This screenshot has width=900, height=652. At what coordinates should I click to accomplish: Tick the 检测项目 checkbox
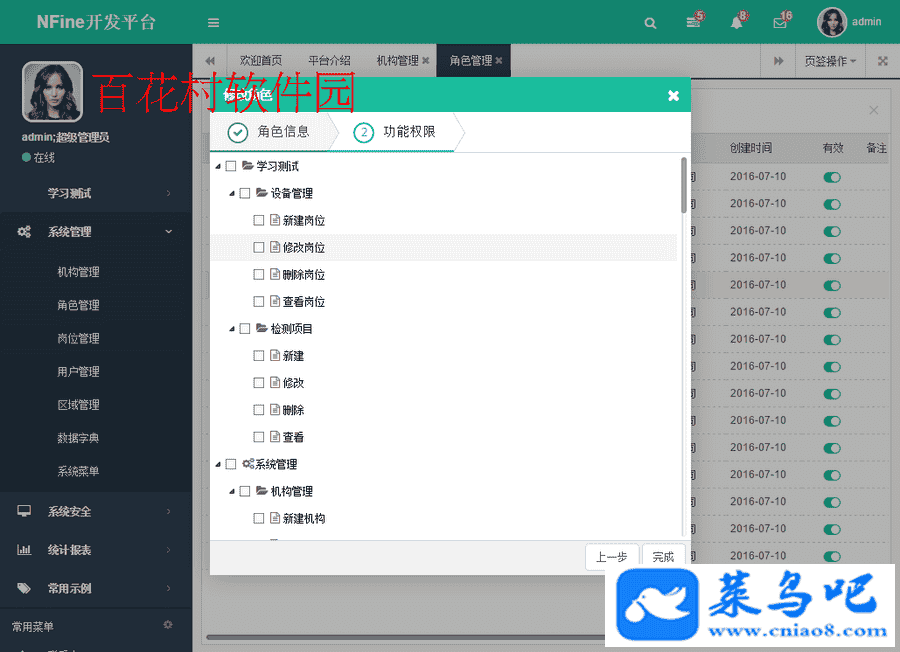[x=245, y=328]
